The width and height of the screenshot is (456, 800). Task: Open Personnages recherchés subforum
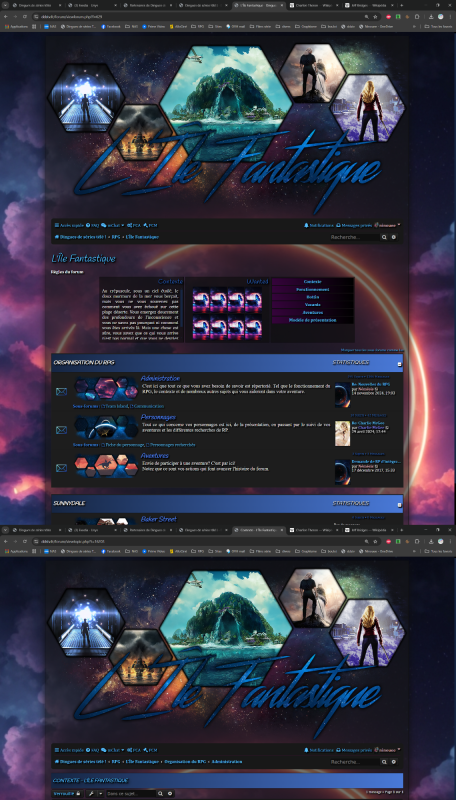click(x=171, y=445)
